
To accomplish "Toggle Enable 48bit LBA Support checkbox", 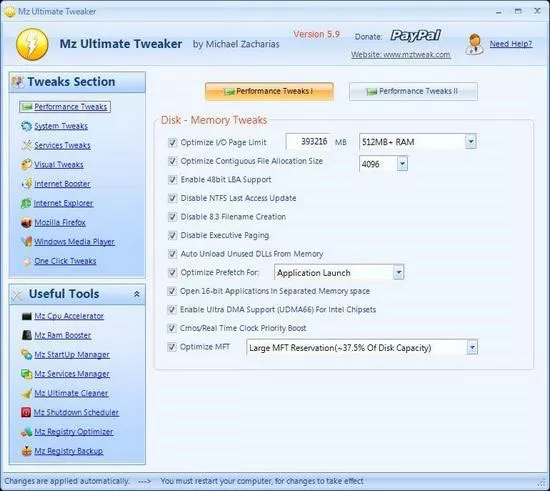I will pyautogui.click(x=172, y=180).
